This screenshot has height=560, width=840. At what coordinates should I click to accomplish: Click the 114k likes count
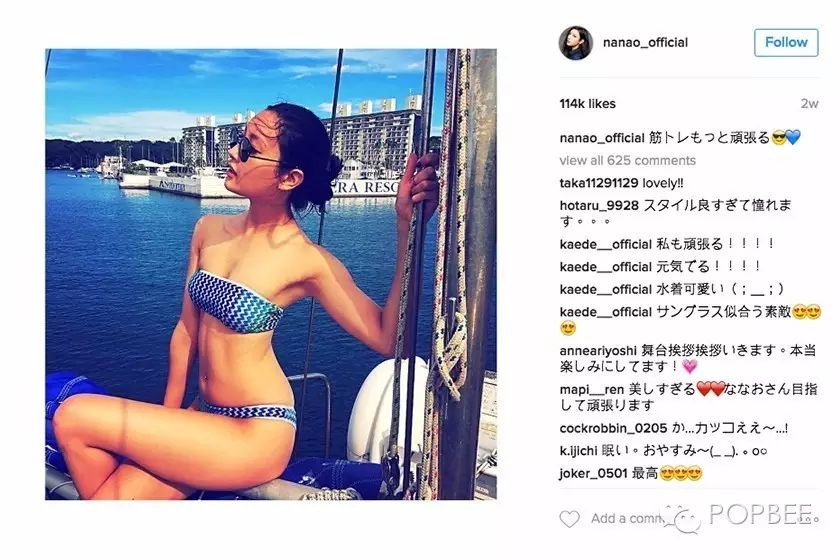[x=587, y=103]
